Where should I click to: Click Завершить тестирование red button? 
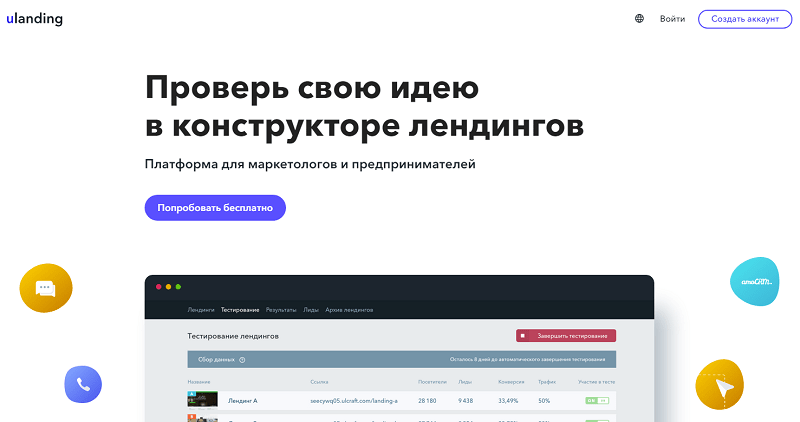tap(566, 336)
